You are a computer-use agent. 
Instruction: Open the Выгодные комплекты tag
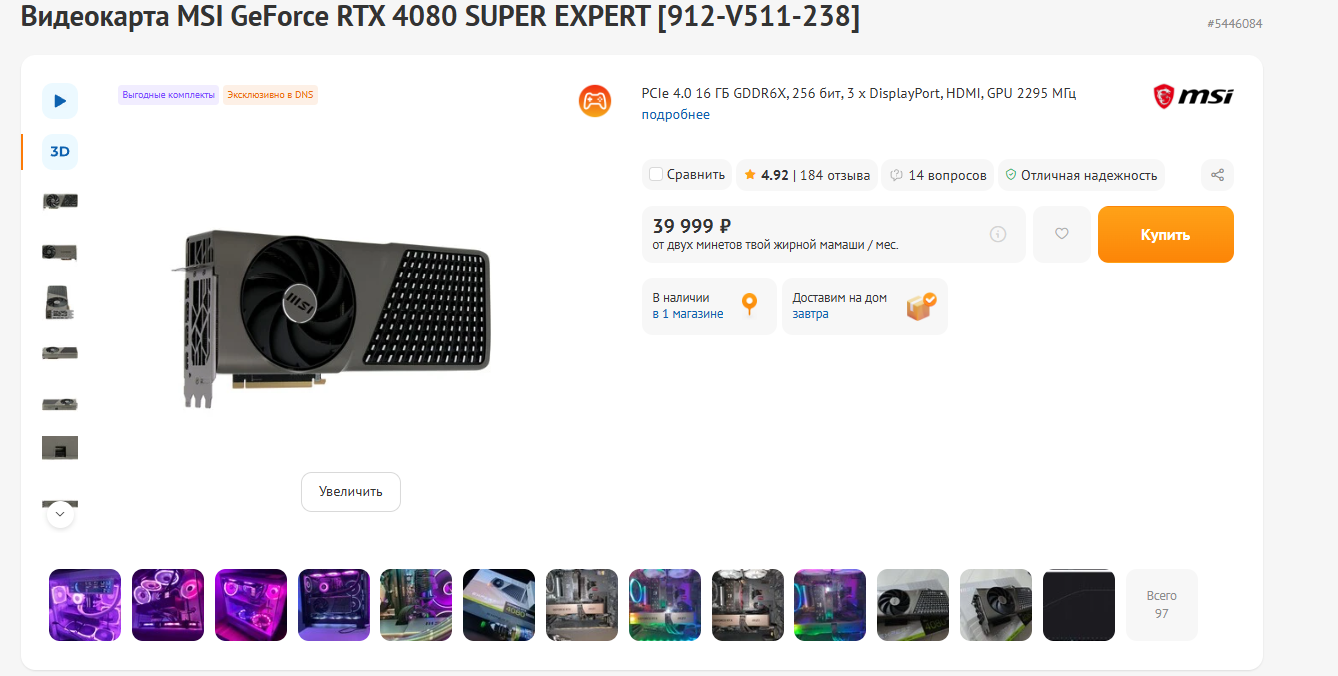point(168,95)
